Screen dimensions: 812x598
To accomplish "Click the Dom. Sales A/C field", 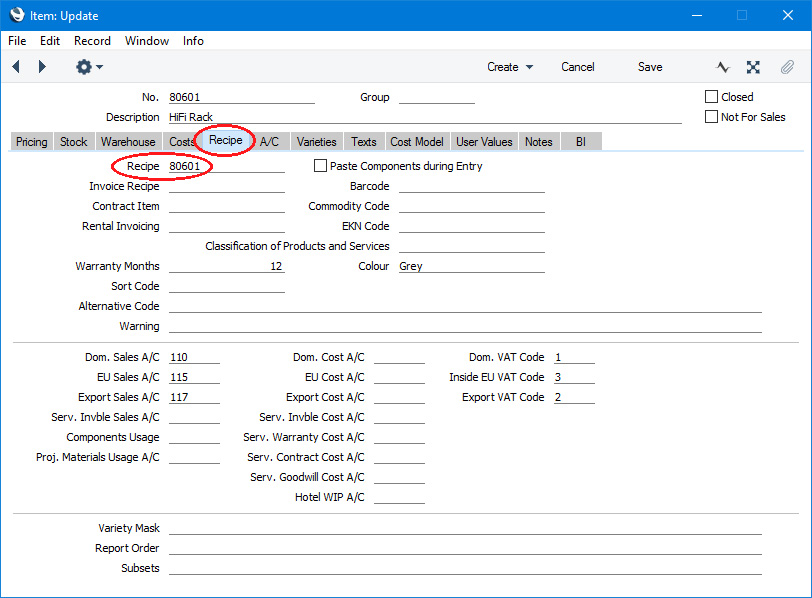I will click(x=194, y=357).
